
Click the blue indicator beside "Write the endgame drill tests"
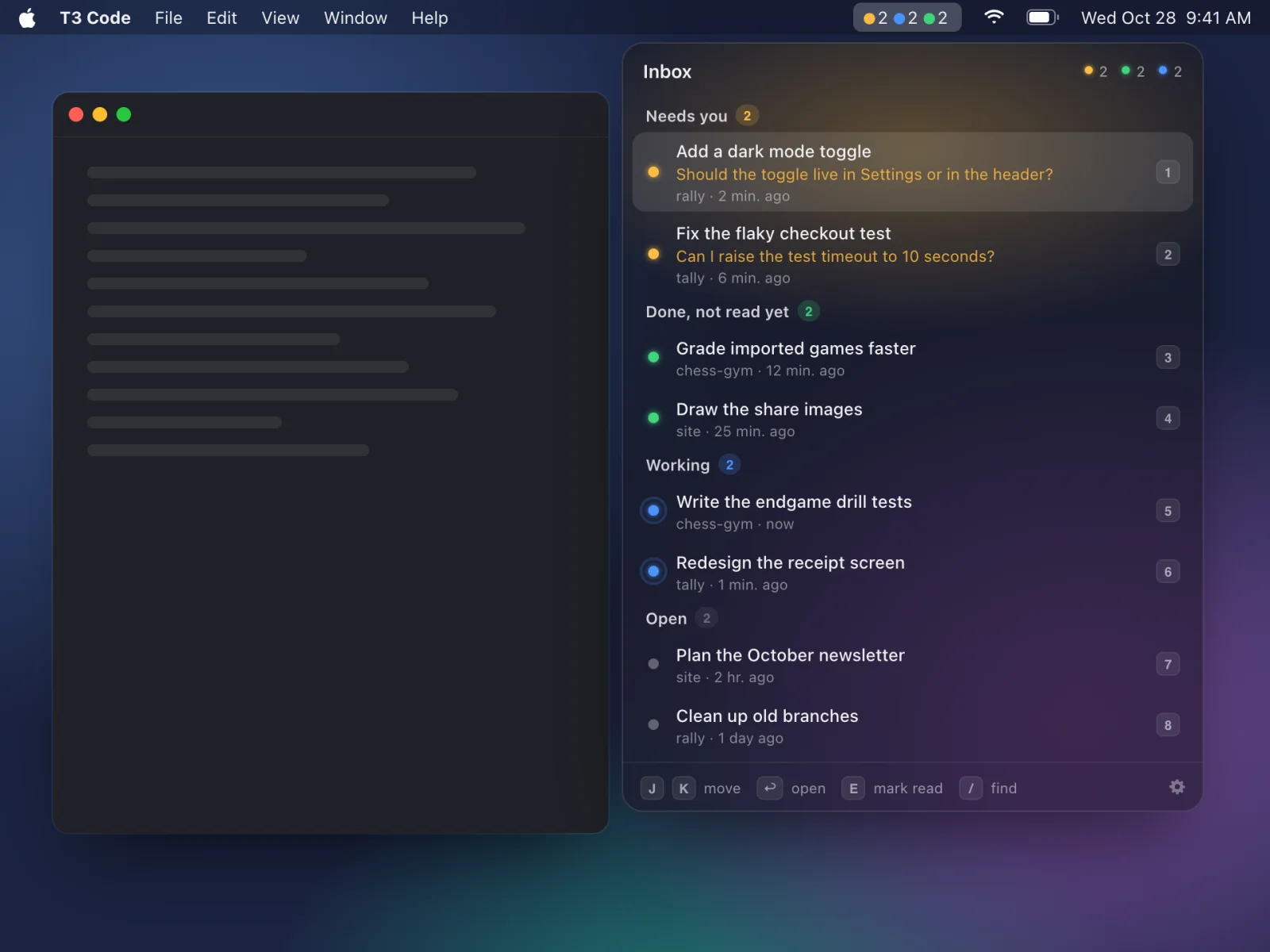point(653,511)
